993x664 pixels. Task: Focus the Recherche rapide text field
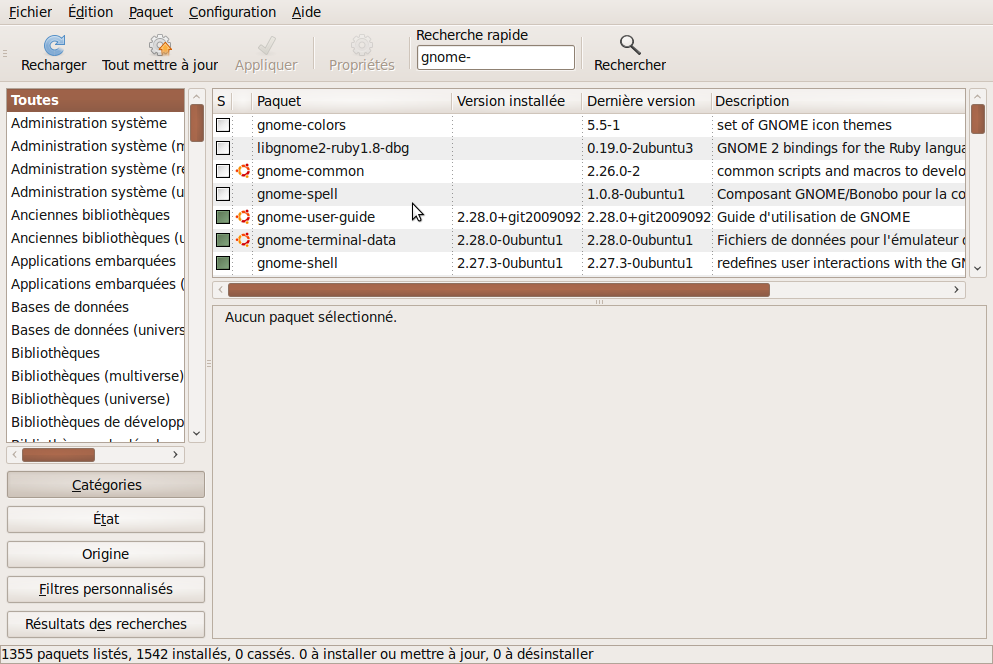click(495, 58)
